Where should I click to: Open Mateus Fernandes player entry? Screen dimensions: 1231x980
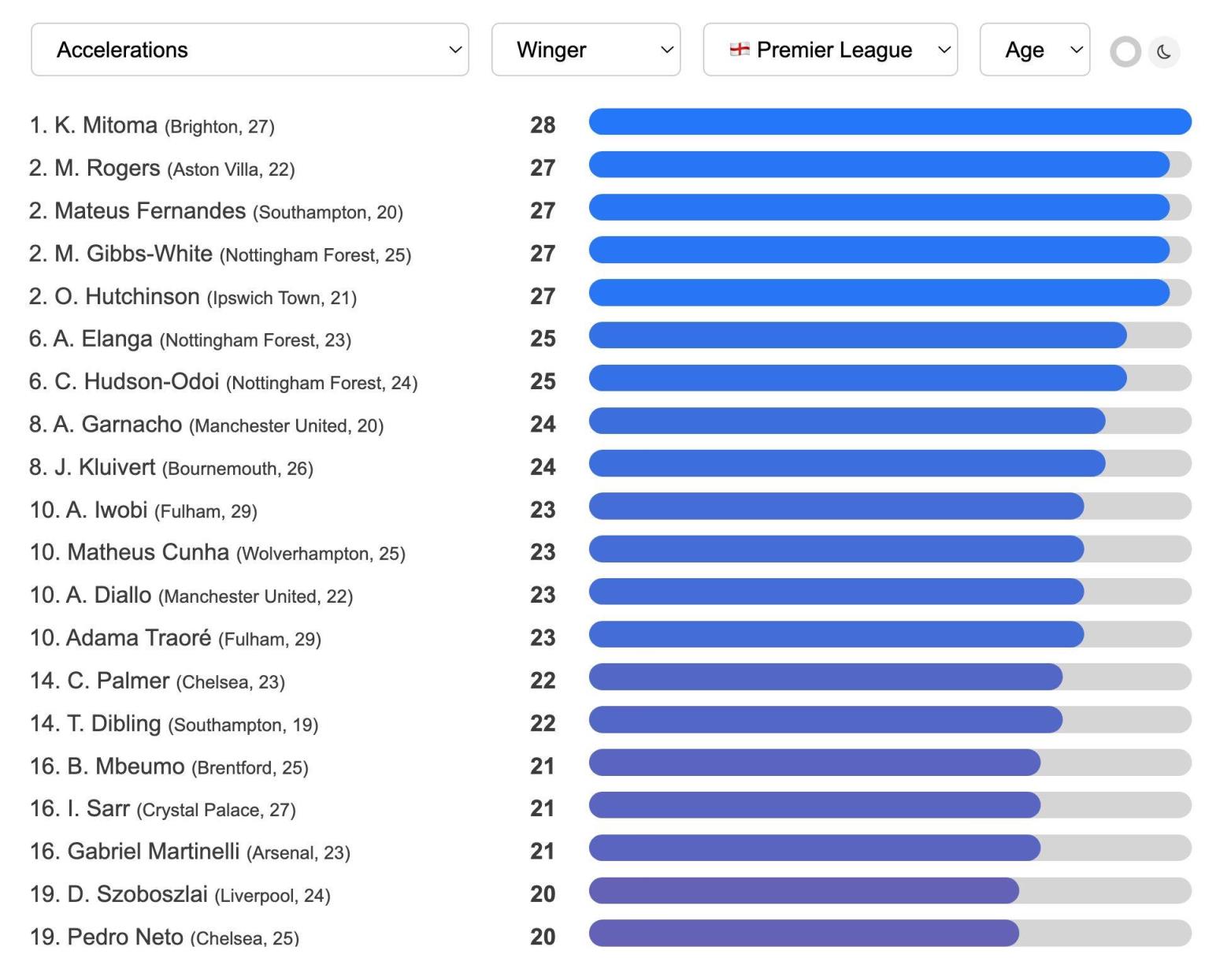click(x=150, y=211)
